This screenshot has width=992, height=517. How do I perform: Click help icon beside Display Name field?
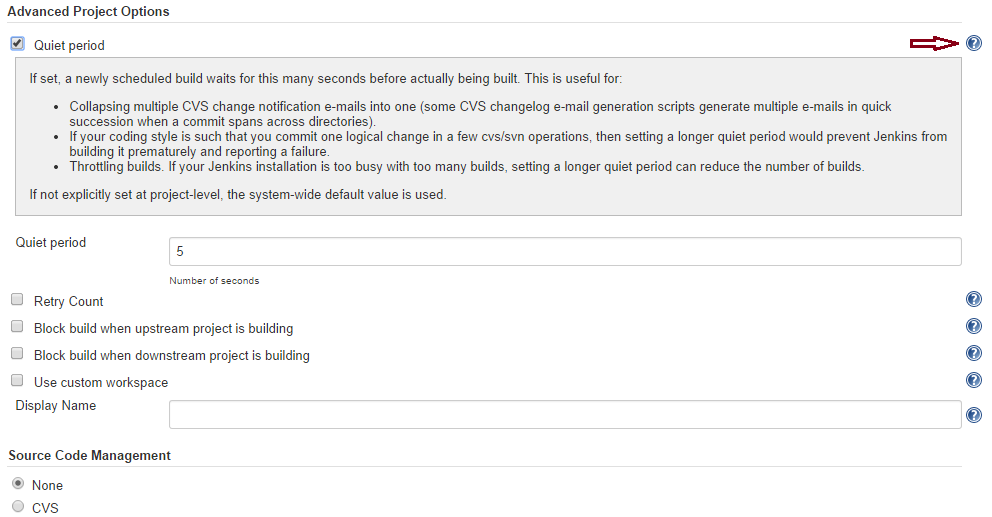coord(973,415)
